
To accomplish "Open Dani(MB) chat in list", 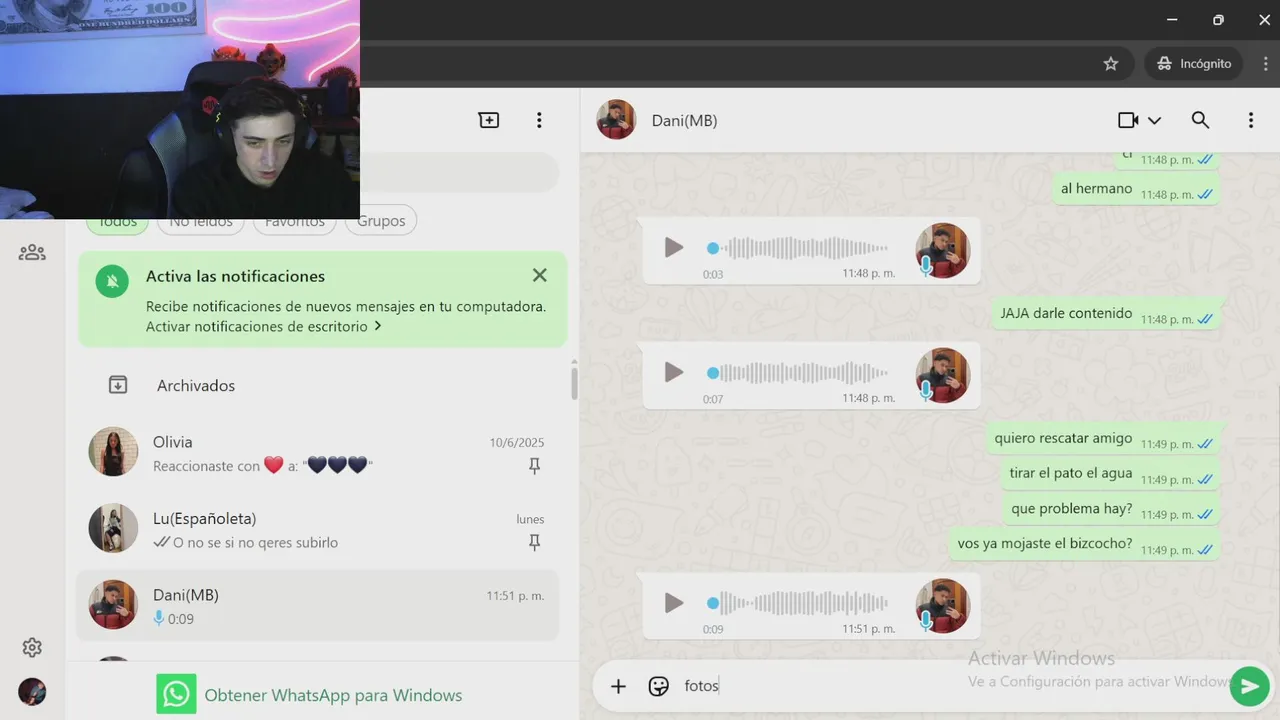I will 318,606.
